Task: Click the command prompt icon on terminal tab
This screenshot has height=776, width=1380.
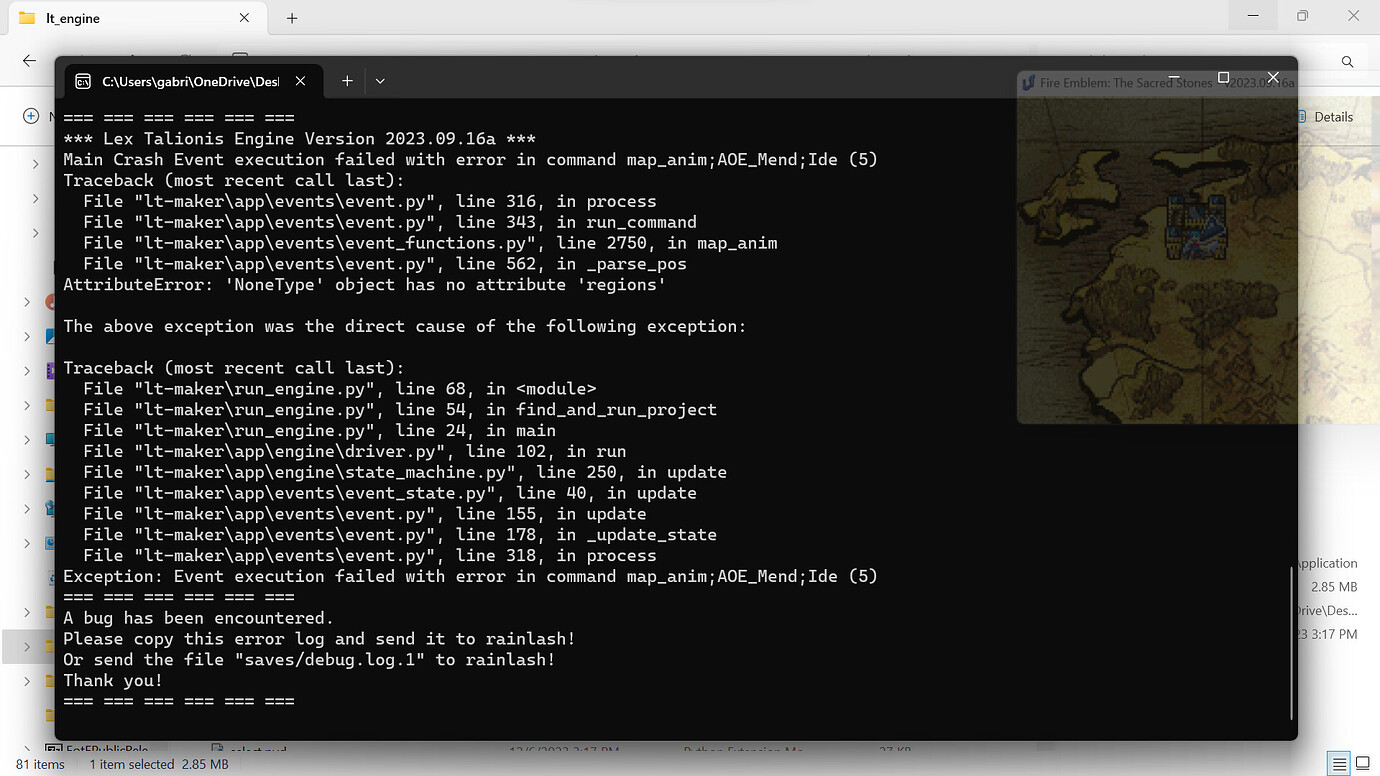Action: click(83, 81)
